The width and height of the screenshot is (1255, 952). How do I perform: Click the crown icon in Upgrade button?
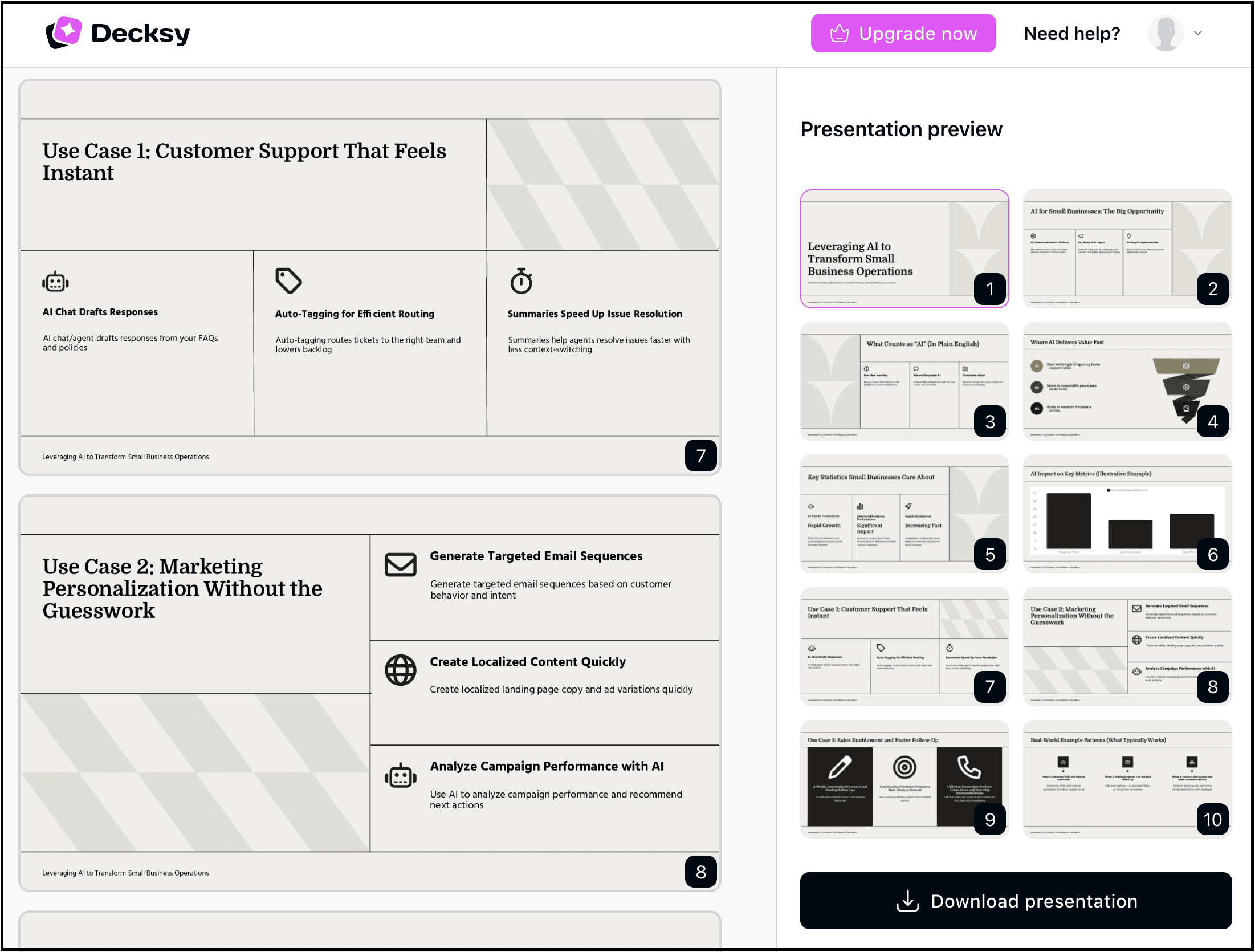[839, 33]
